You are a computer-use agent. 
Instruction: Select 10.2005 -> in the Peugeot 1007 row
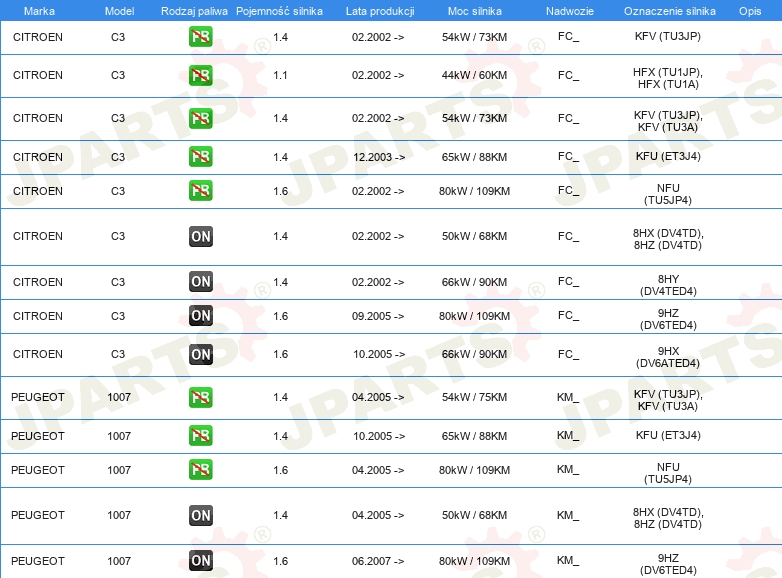click(379, 436)
